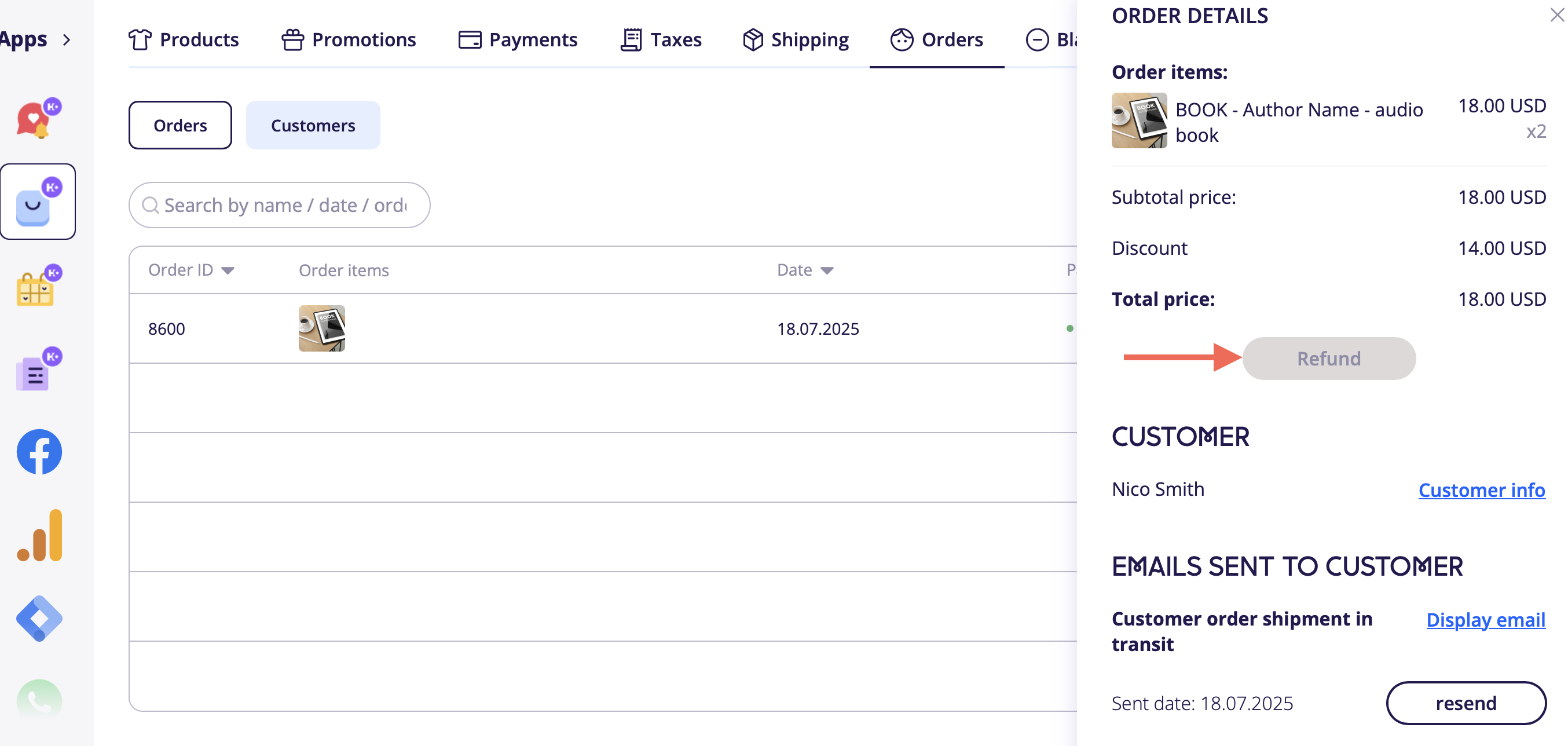
Task: Click the Customer order shipment in transit label
Action: coord(1242,631)
